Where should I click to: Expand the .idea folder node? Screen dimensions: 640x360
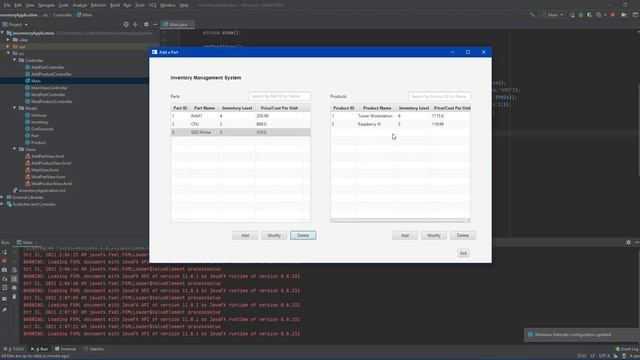(x=8, y=40)
